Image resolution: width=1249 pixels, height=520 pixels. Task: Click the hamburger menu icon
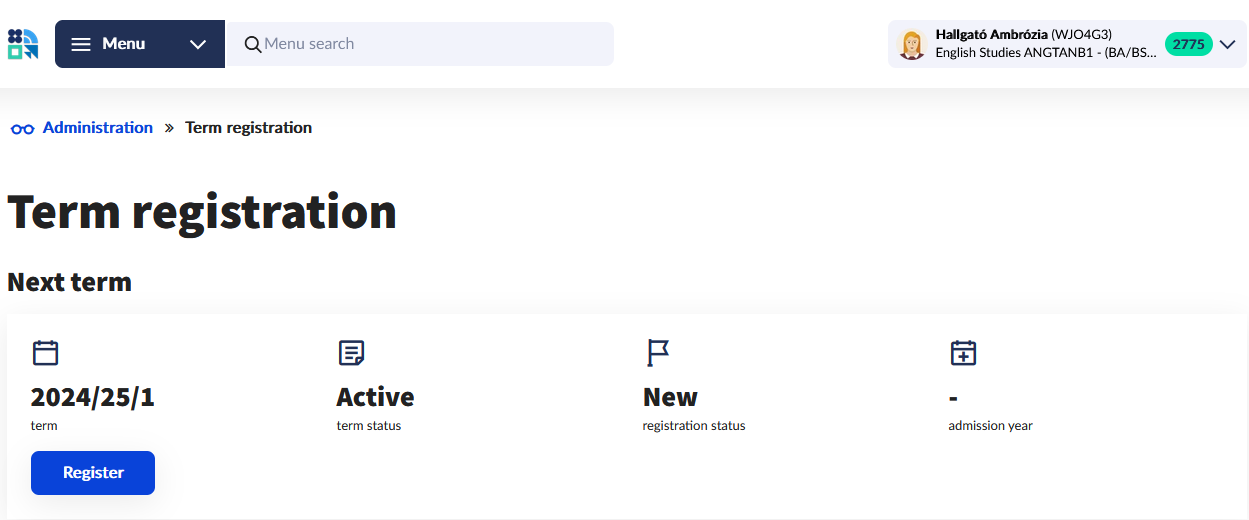tap(81, 44)
